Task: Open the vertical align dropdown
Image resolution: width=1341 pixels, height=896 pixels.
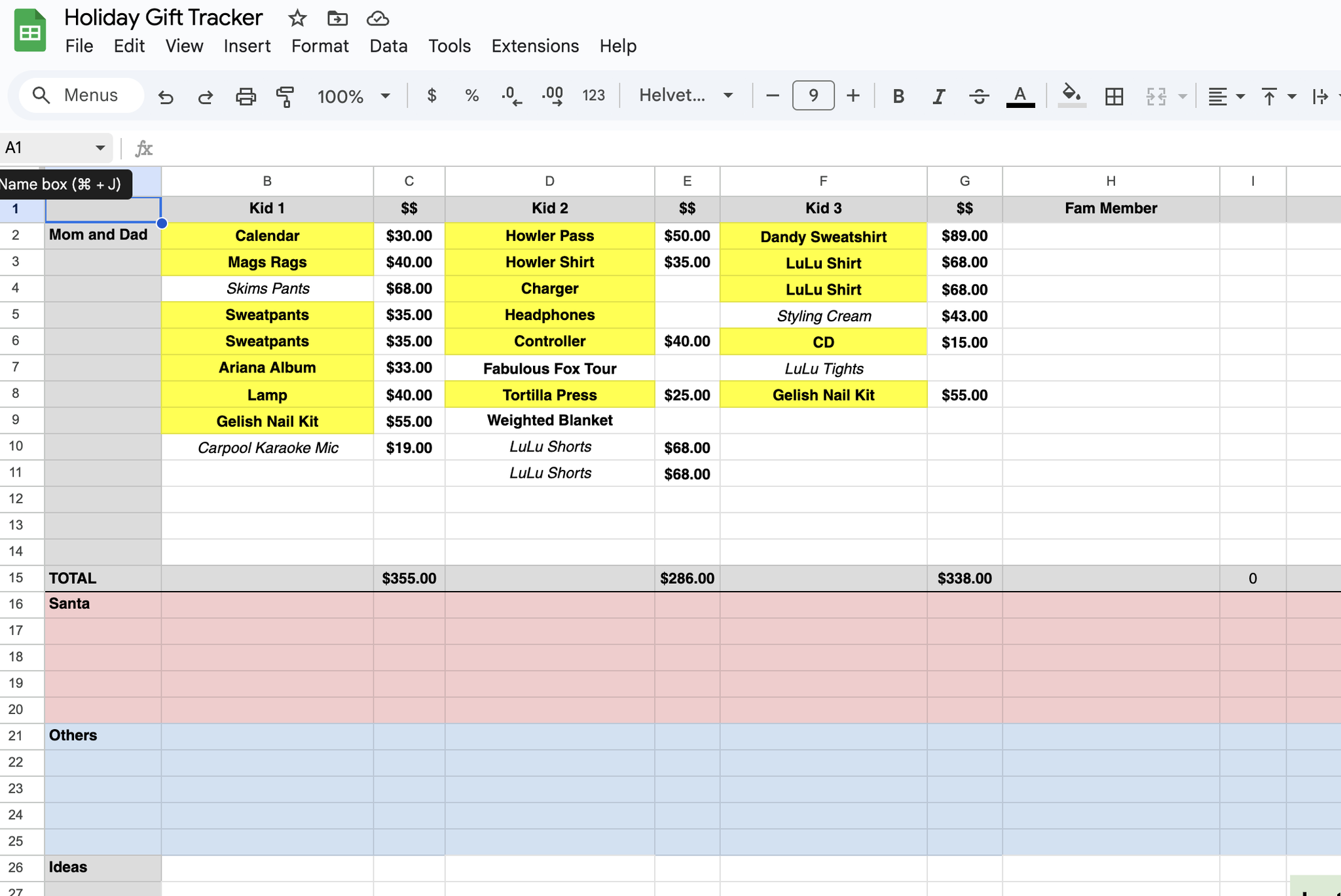Action: 1278,96
